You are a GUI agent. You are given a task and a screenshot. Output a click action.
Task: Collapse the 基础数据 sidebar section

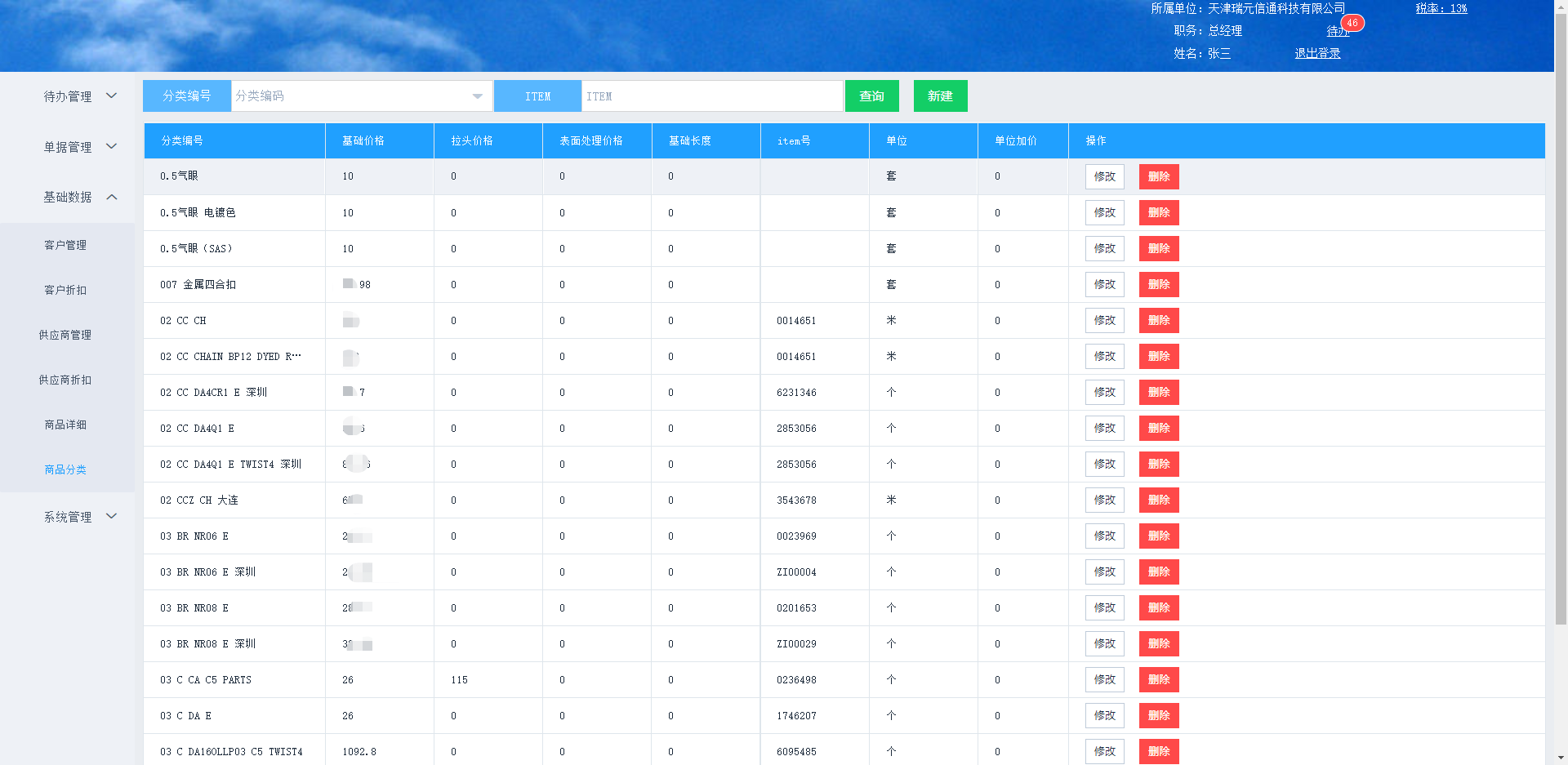pyautogui.click(x=79, y=197)
